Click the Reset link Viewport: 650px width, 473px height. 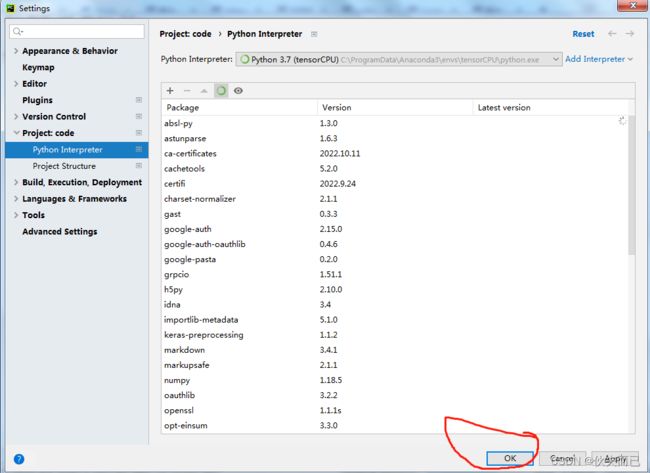tap(583, 34)
